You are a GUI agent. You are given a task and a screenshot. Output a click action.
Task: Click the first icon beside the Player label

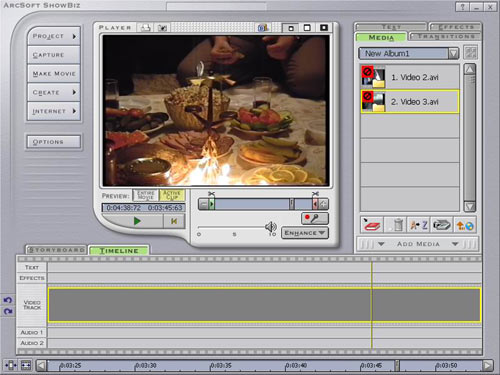coord(145,28)
